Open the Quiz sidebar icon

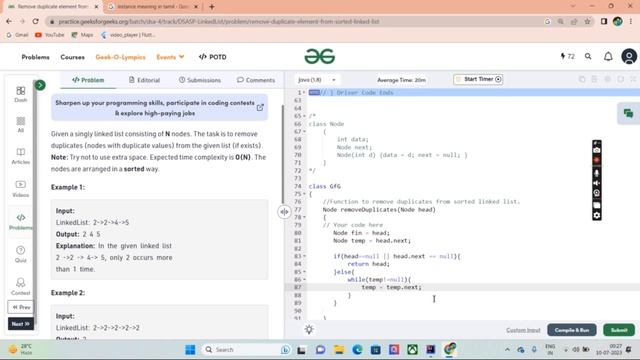(20, 254)
